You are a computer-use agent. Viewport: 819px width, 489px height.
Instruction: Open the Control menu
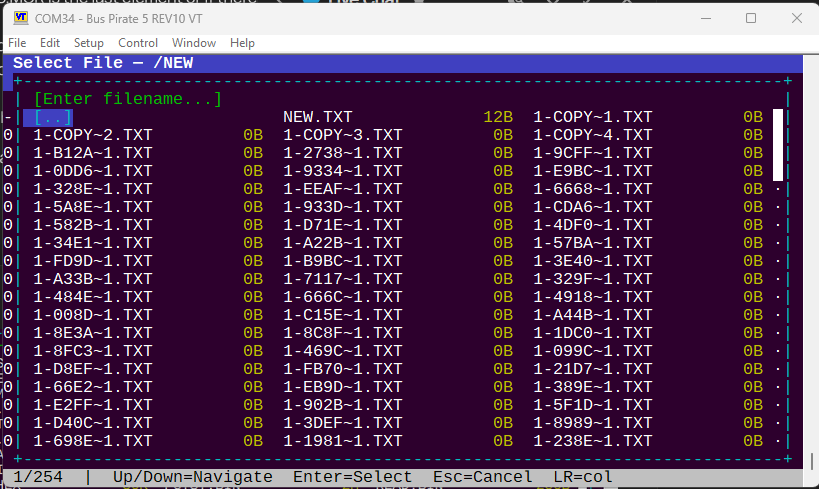point(138,43)
